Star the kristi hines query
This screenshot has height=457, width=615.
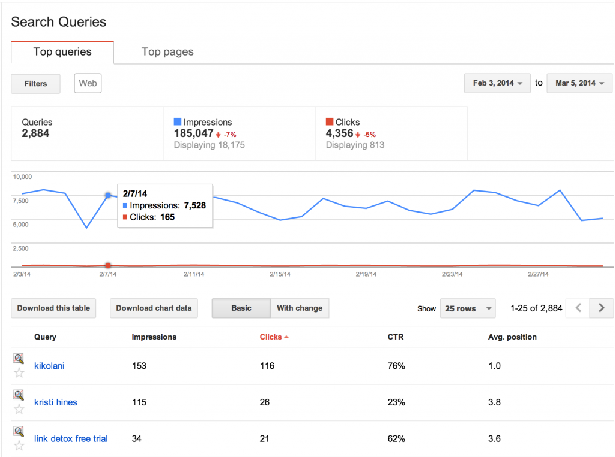pos(19,409)
